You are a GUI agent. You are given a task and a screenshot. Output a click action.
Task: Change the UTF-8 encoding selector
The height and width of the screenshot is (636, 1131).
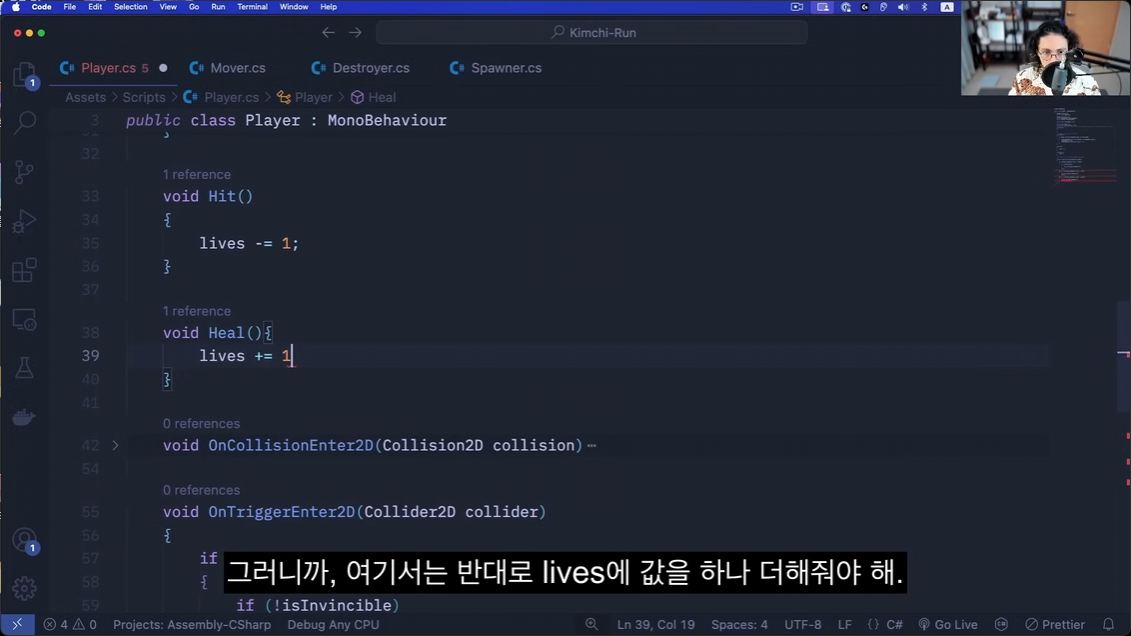click(803, 624)
